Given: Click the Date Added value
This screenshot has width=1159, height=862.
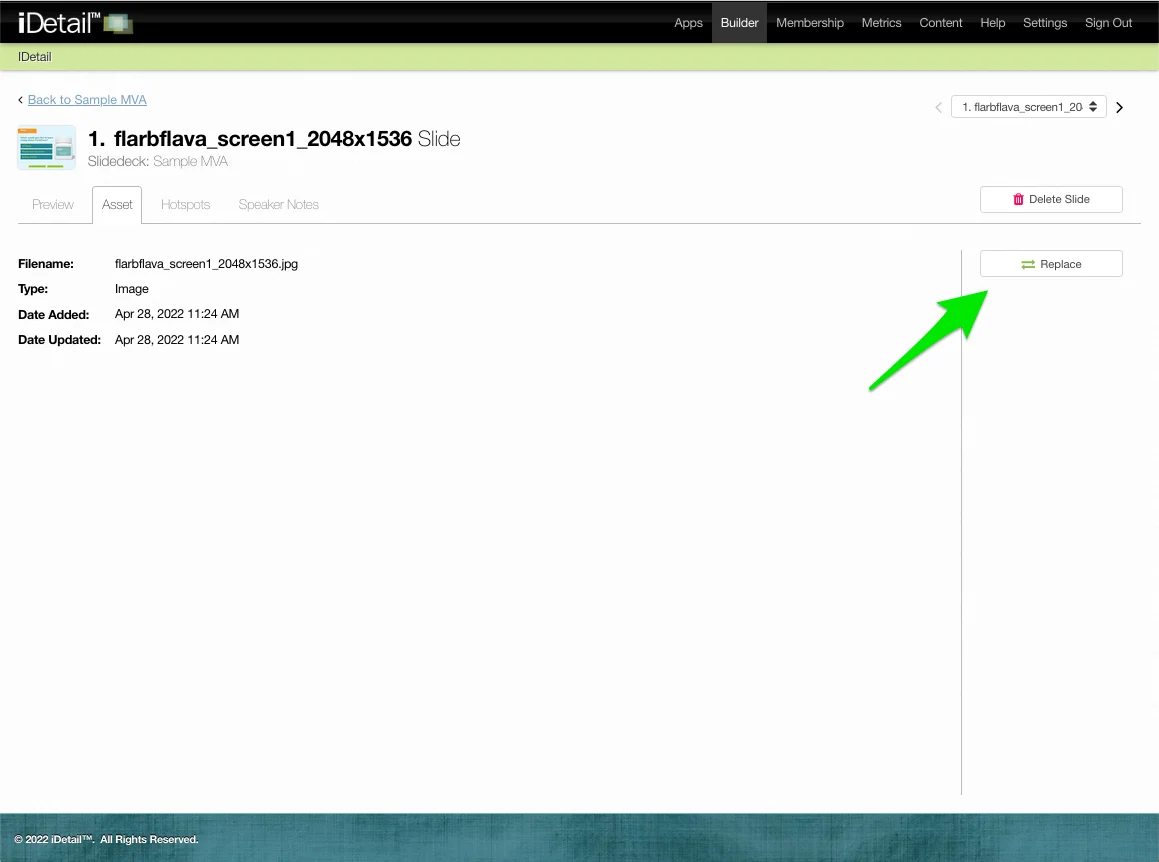Looking at the screenshot, I should pos(177,314).
